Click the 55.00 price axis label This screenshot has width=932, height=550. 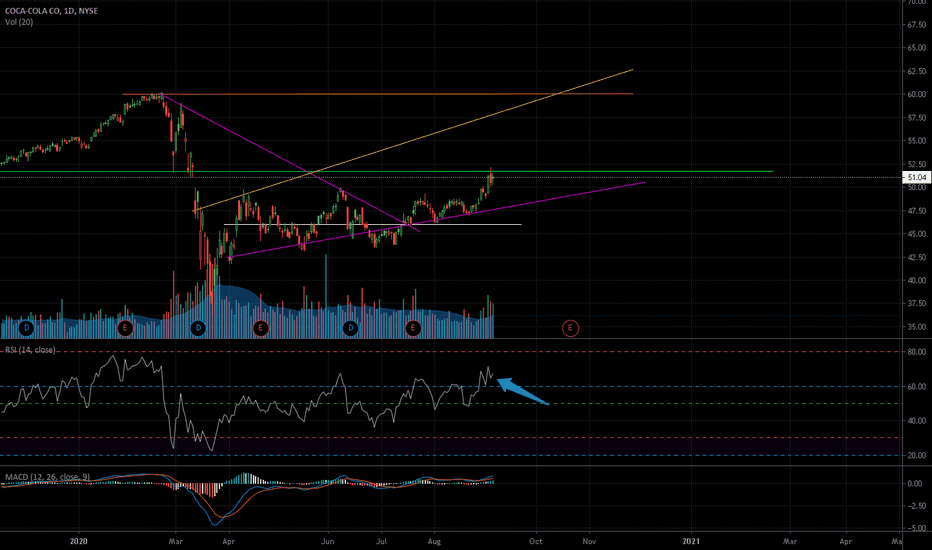coord(916,141)
